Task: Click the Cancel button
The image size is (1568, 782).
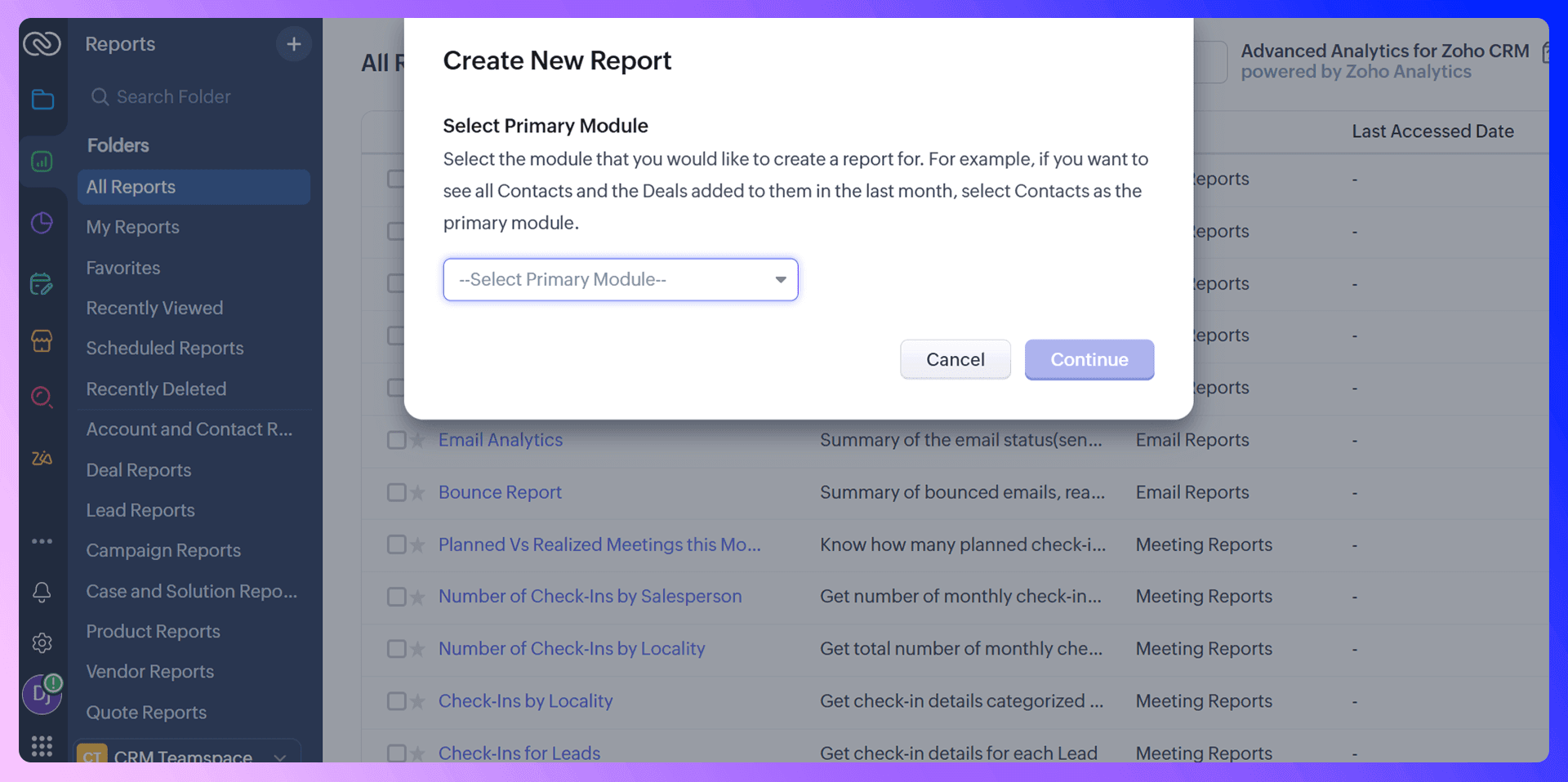Action: [x=955, y=360]
